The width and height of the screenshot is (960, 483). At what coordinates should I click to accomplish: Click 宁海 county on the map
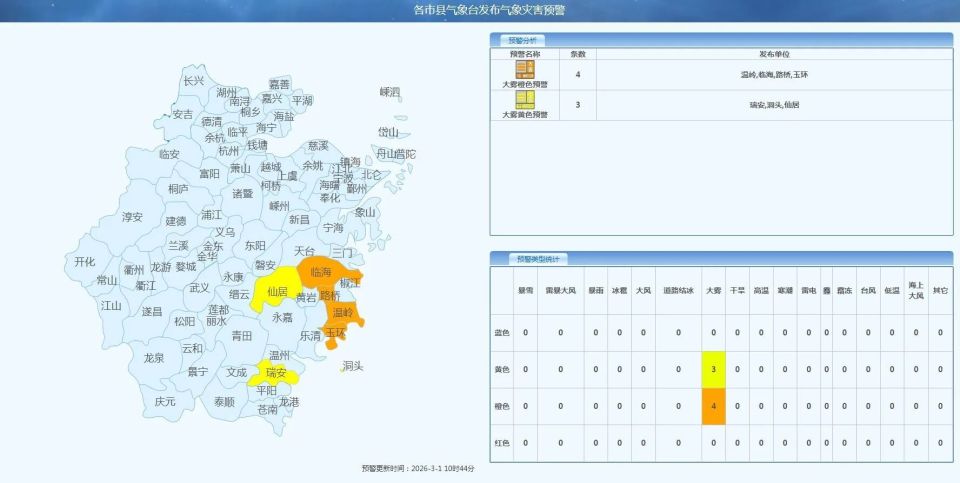tap(333, 228)
